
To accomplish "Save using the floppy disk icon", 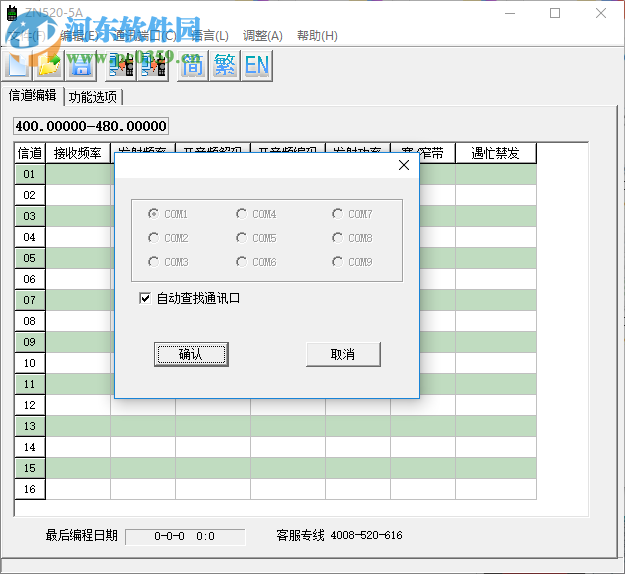I will pos(81,65).
